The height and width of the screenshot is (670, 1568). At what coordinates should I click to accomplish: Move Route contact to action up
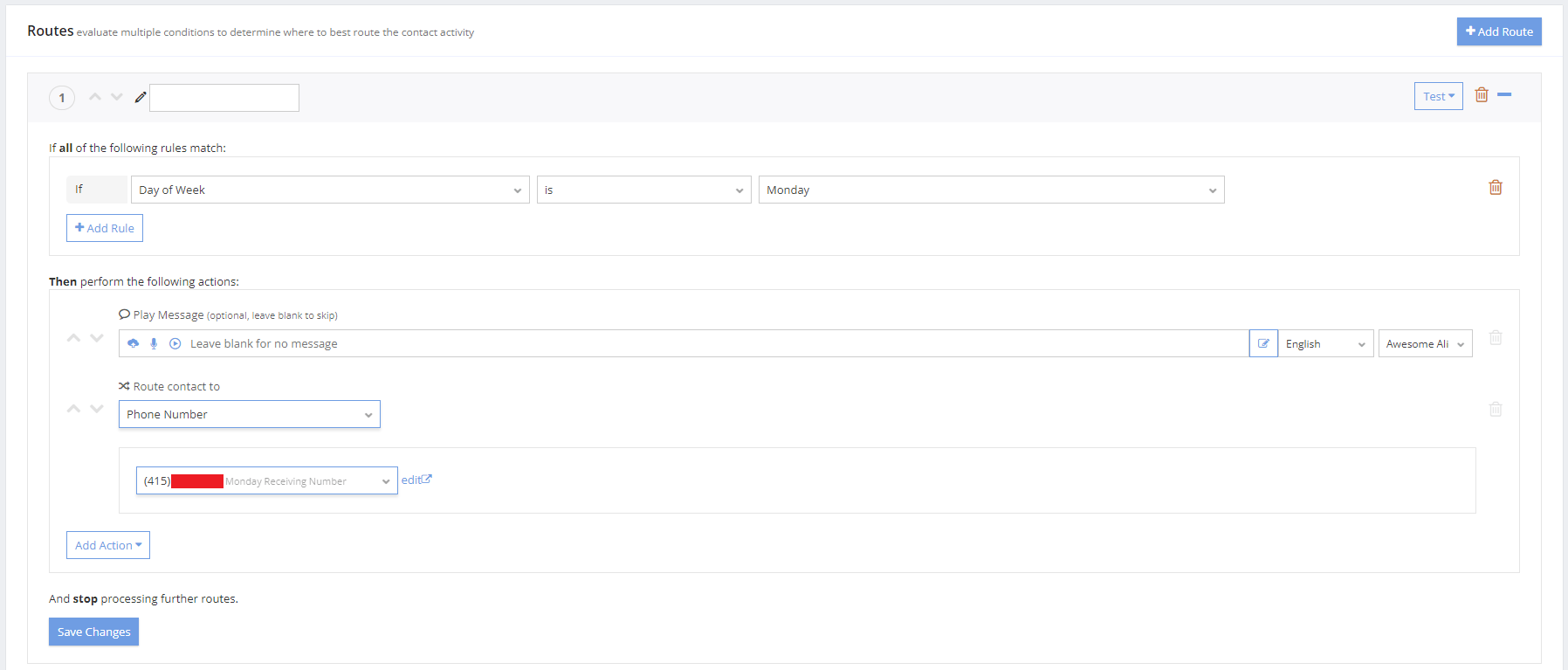pos(74,409)
